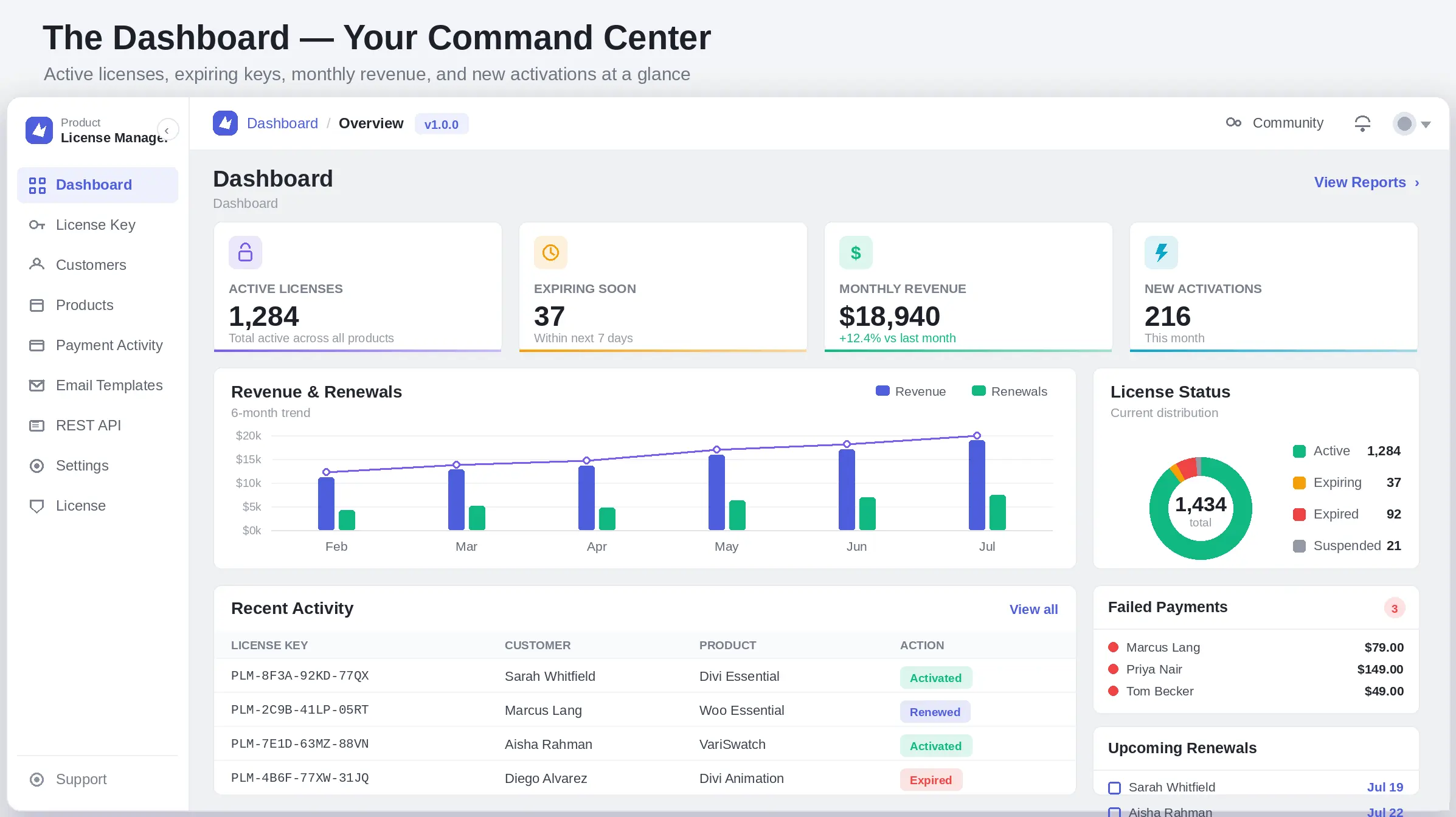
Task: Click red dot beside Priya Nair
Action: [1114, 669]
